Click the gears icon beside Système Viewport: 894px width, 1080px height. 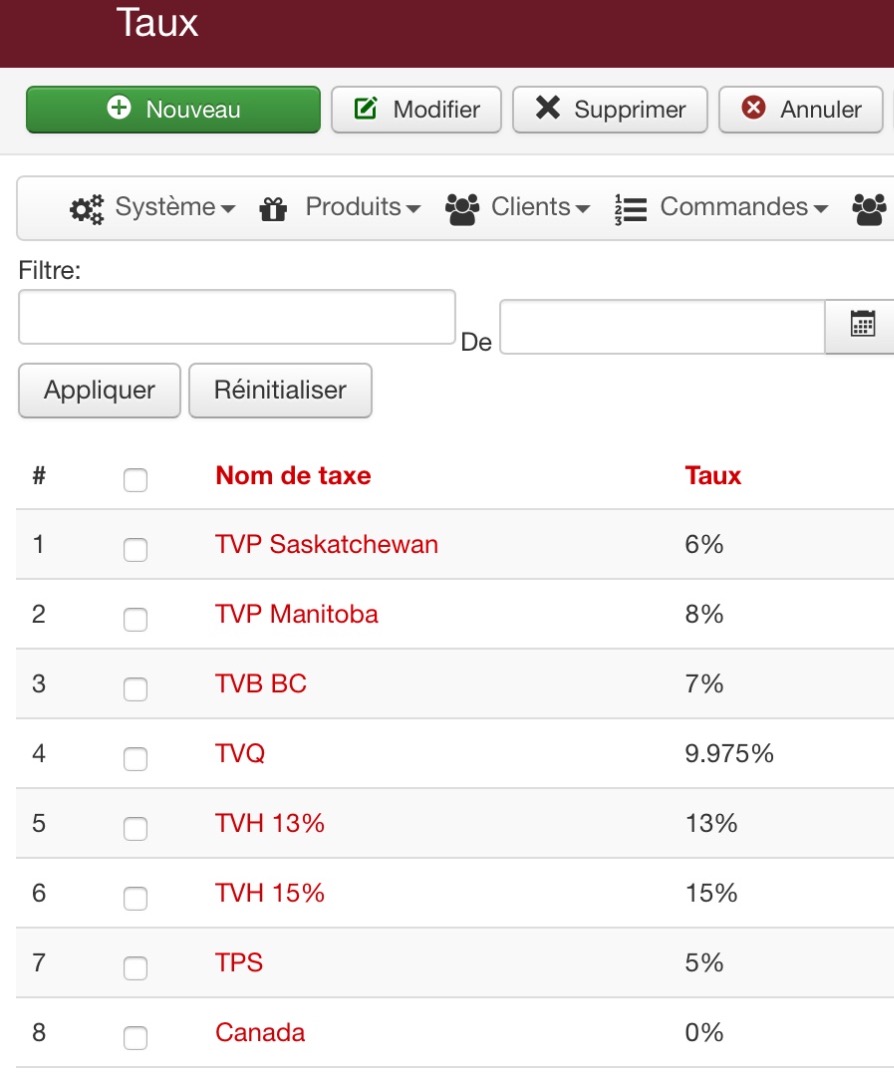86,209
